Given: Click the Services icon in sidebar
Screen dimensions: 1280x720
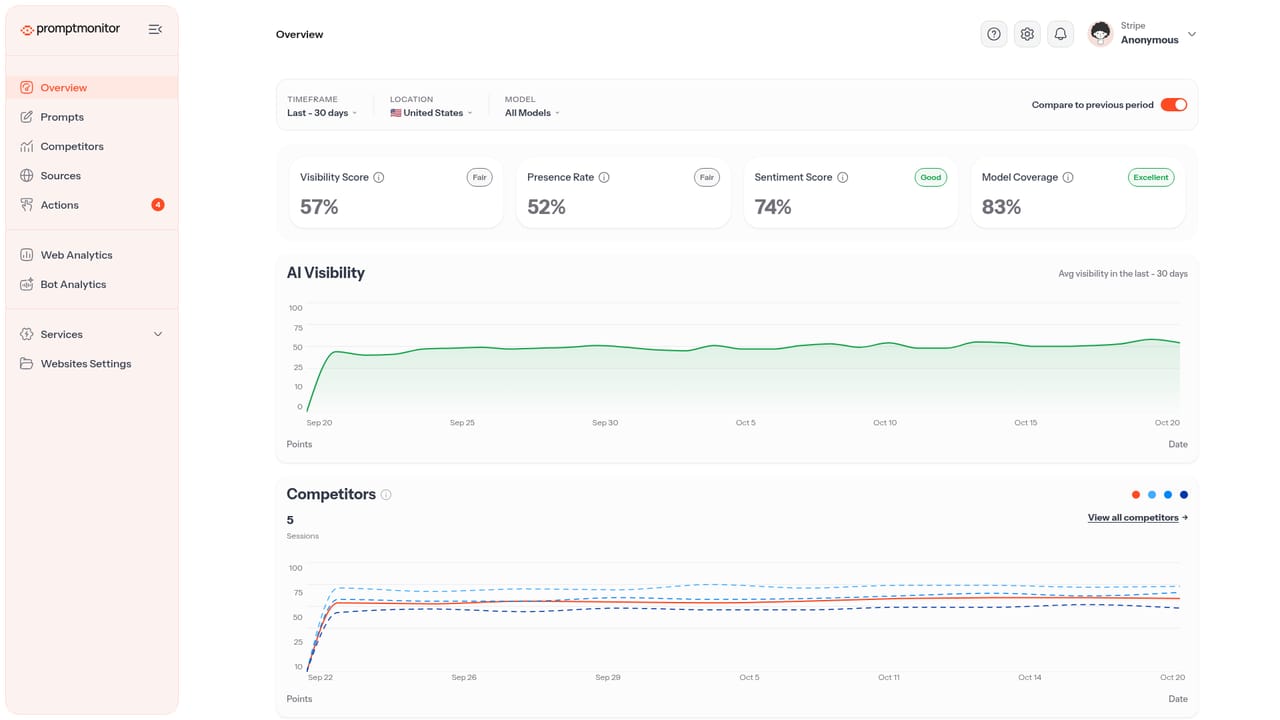Looking at the screenshot, I should (x=27, y=334).
